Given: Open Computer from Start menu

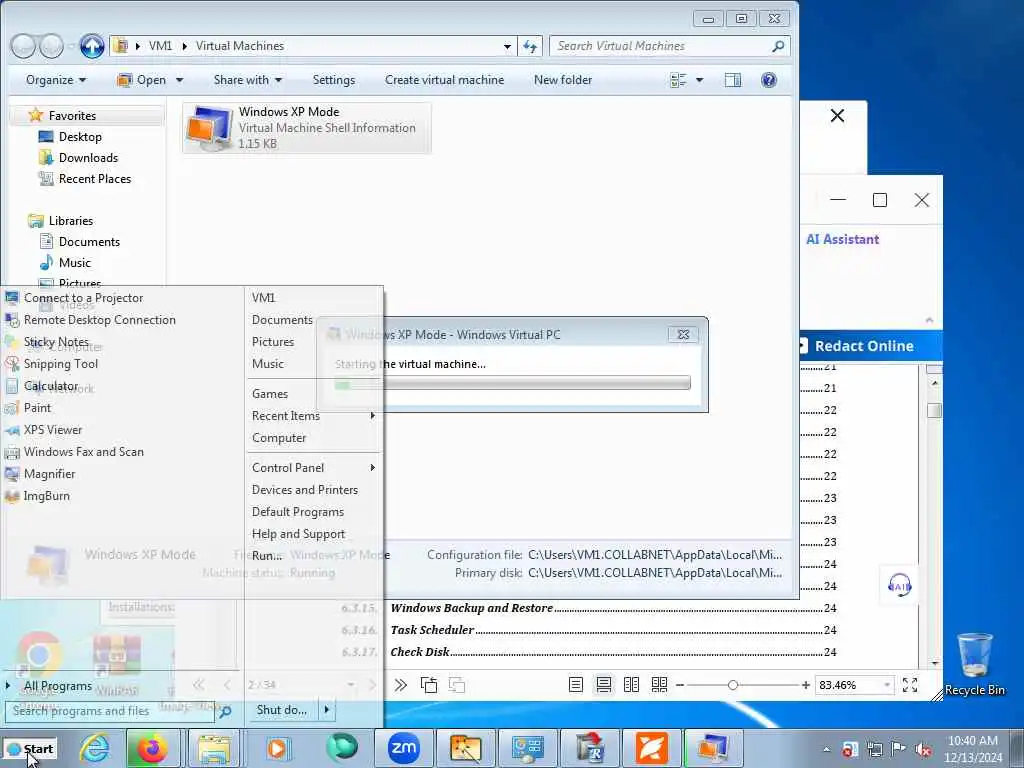Looking at the screenshot, I should [x=279, y=438].
